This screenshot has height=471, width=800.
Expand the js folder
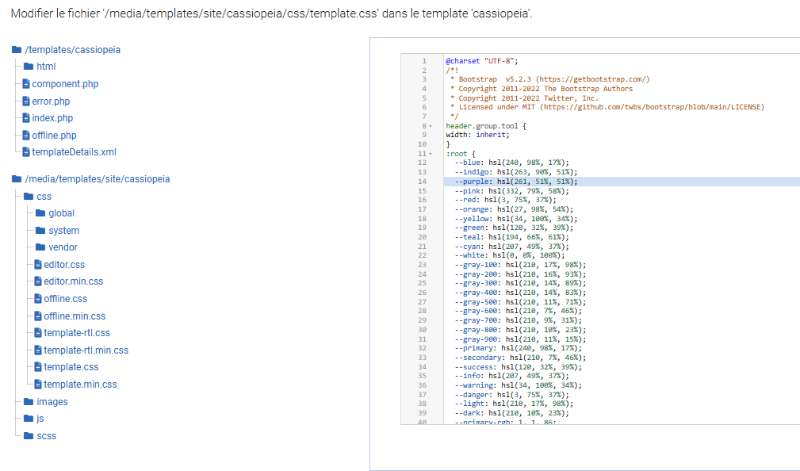pyautogui.click(x=40, y=418)
